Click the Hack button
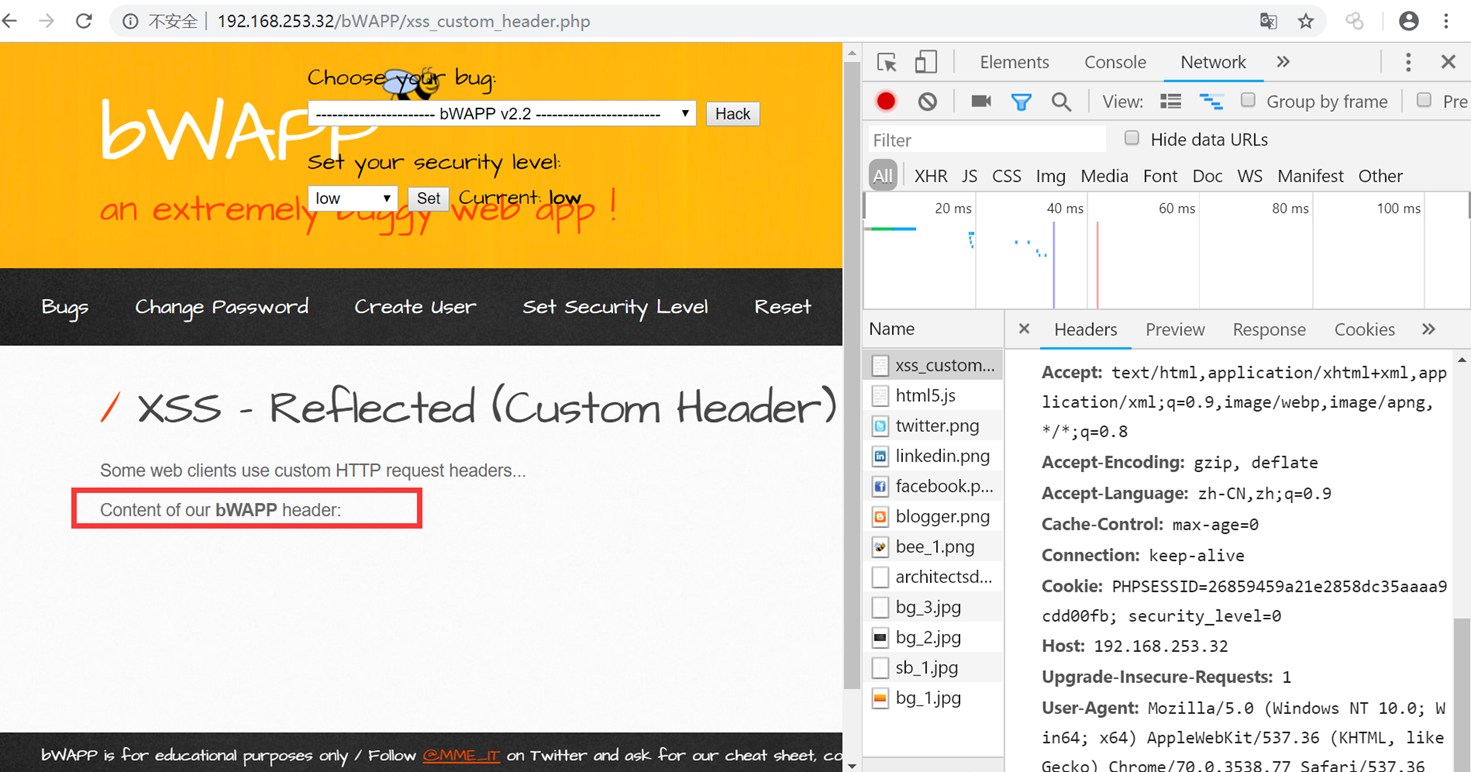 click(x=733, y=114)
